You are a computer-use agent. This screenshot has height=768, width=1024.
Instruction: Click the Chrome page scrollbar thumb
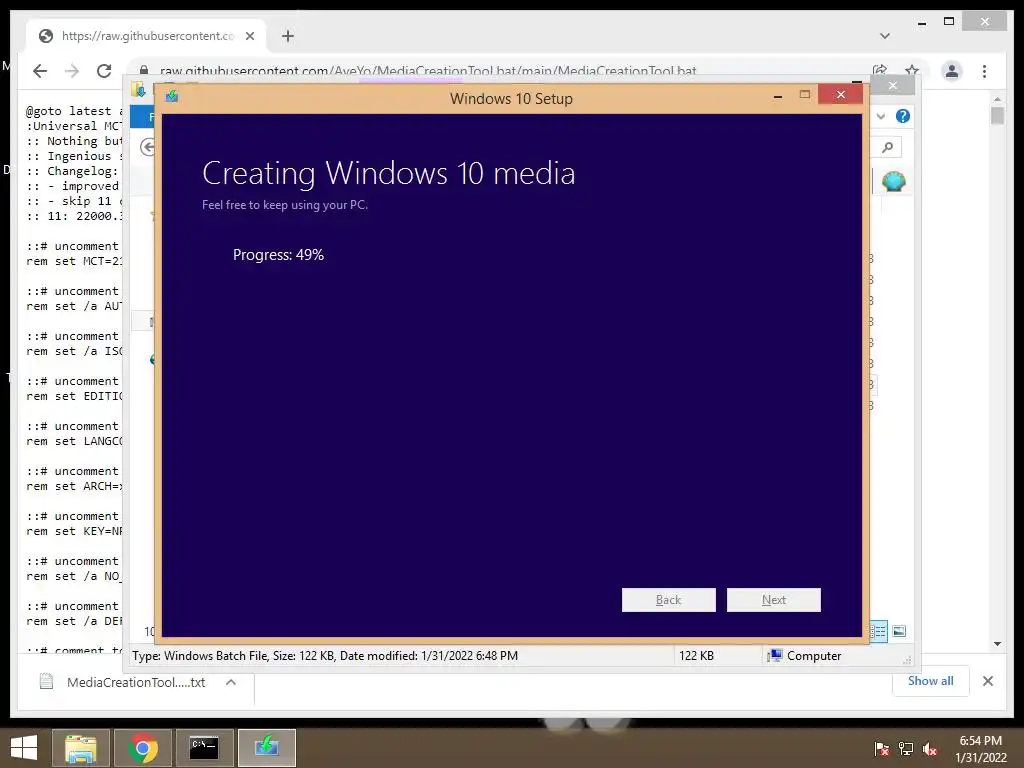point(997,116)
